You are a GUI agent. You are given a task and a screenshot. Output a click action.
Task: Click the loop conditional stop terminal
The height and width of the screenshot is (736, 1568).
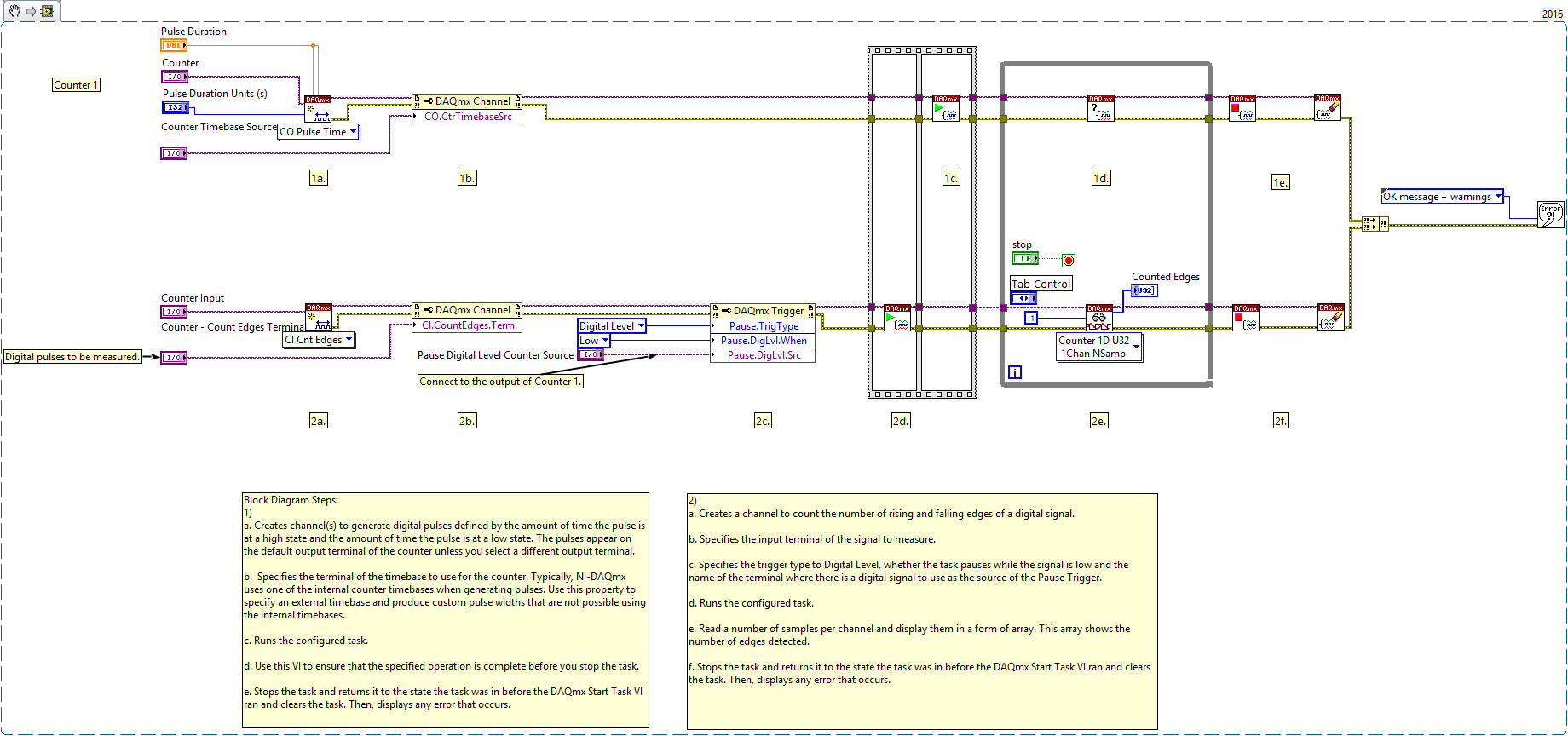tap(1069, 261)
